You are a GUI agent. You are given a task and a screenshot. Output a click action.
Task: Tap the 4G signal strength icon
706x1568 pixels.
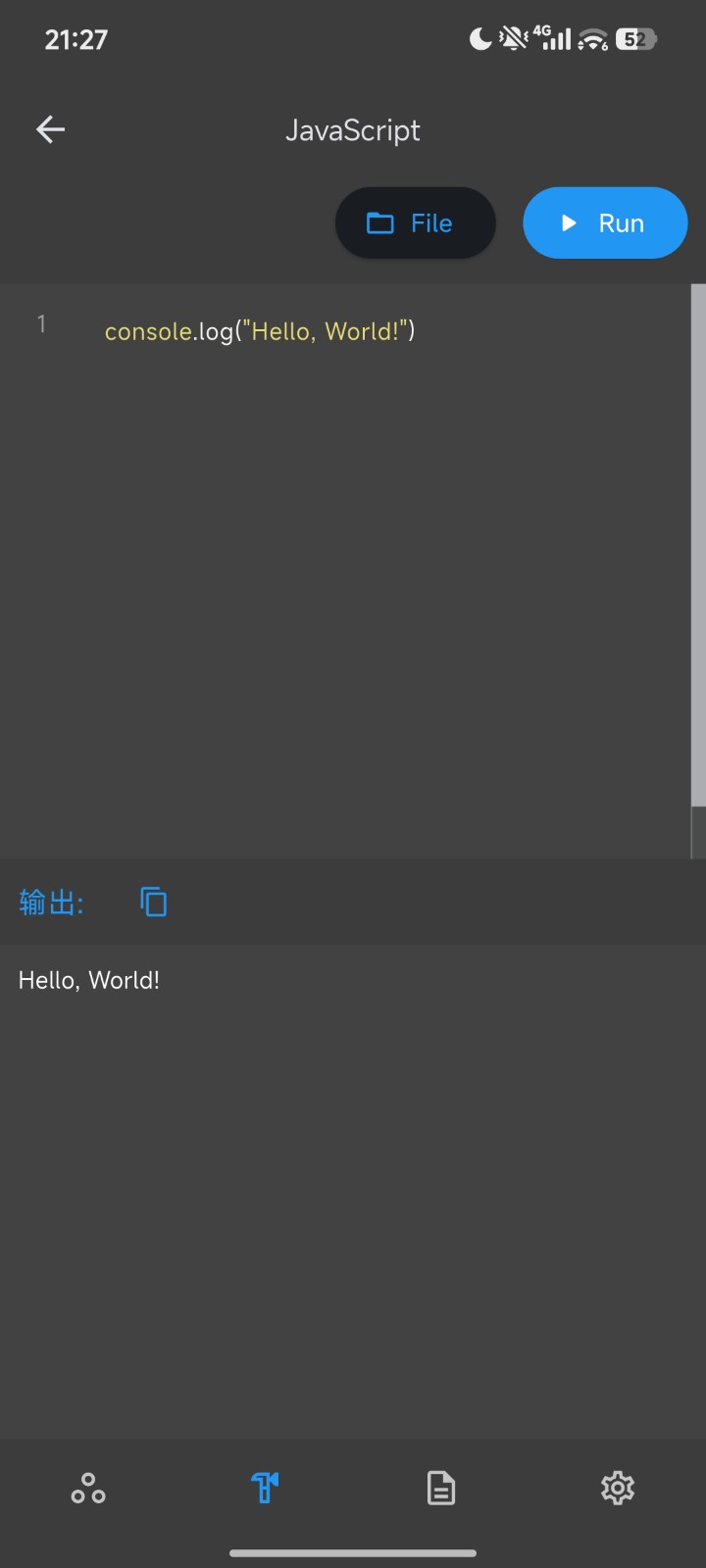552,39
